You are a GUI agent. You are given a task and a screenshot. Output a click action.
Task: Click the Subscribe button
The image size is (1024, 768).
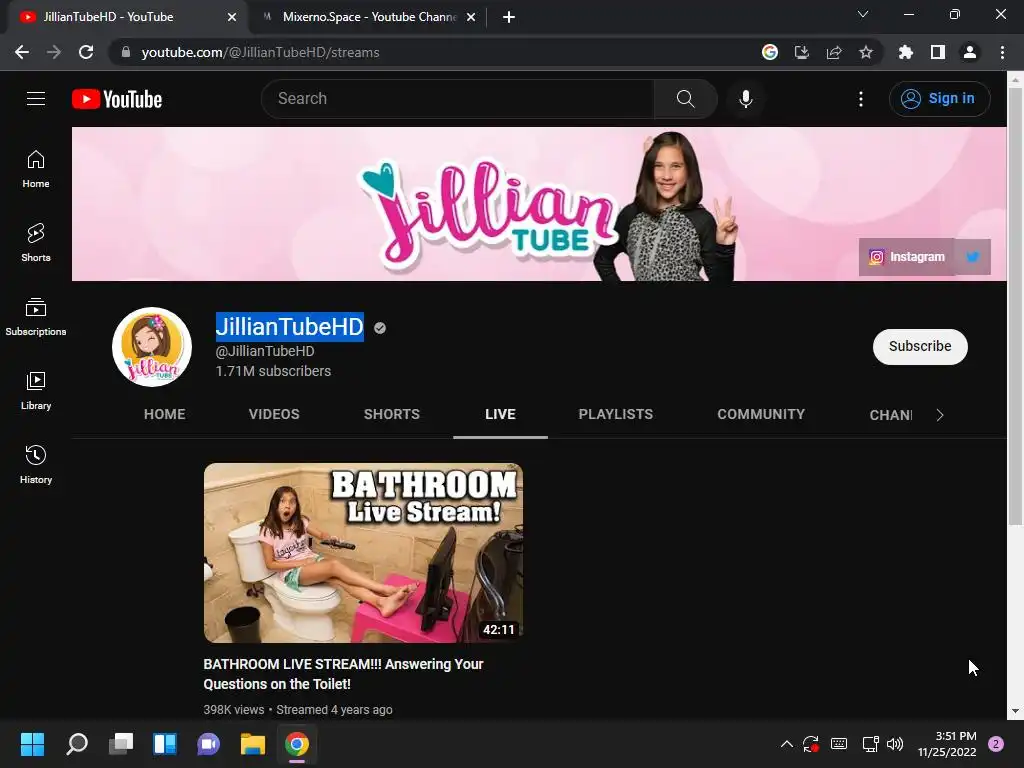click(x=920, y=346)
